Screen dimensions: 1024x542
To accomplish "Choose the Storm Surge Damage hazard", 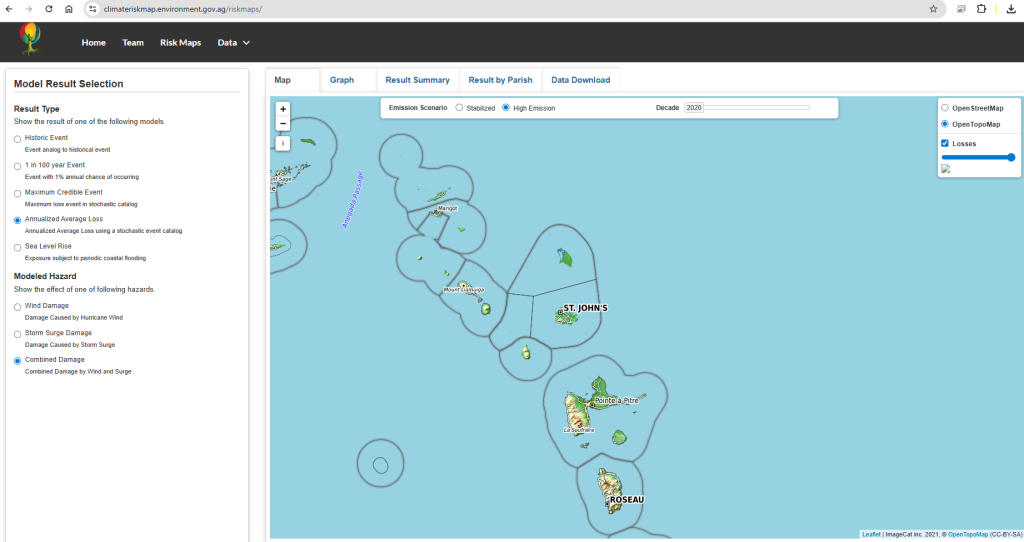I will pyautogui.click(x=17, y=333).
